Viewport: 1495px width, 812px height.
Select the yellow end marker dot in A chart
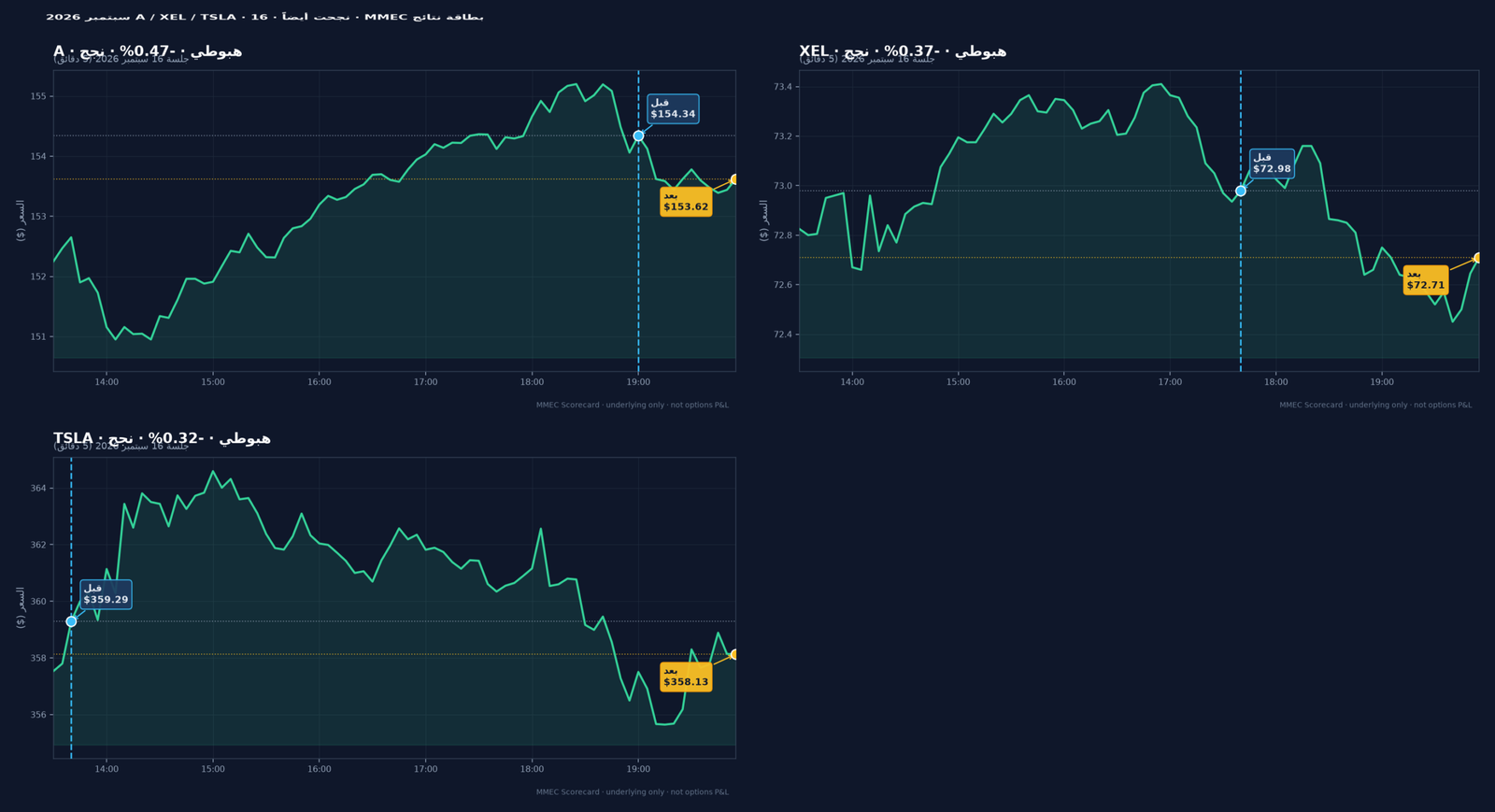pos(734,179)
